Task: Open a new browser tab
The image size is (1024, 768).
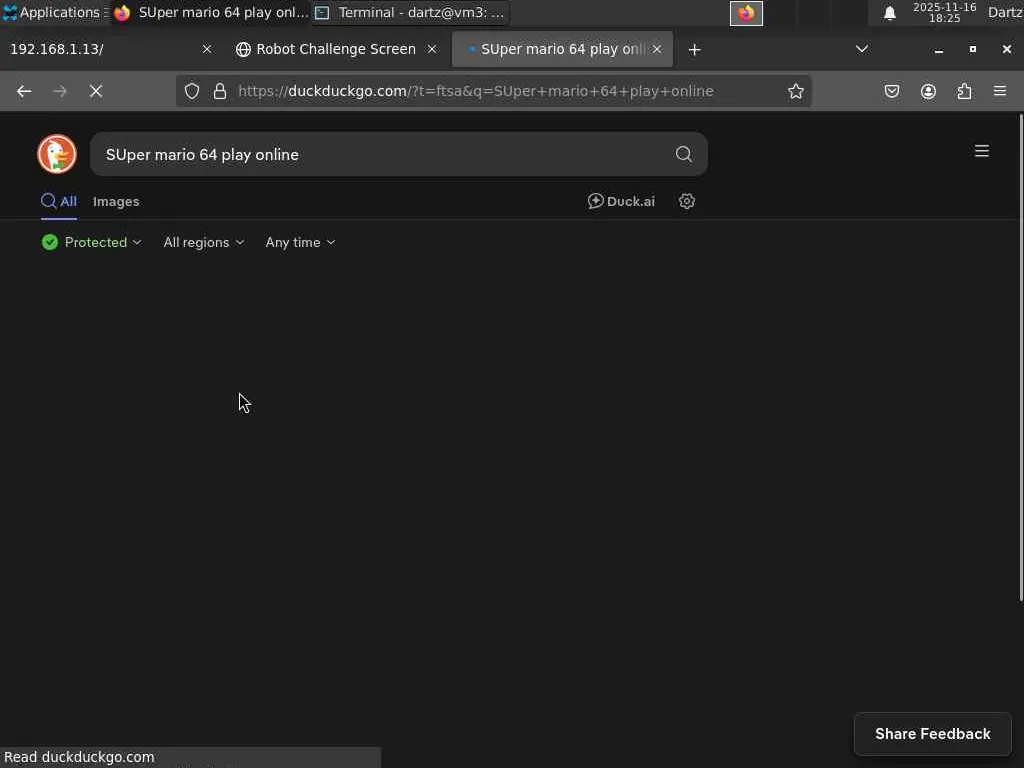Action: [694, 50]
